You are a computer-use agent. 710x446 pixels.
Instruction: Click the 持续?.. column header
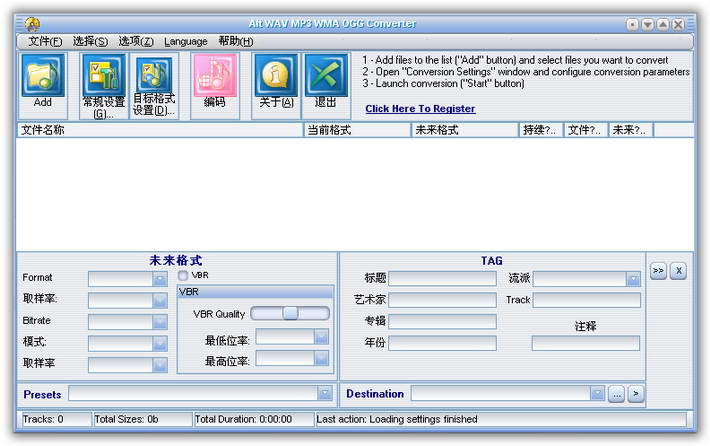pos(541,130)
